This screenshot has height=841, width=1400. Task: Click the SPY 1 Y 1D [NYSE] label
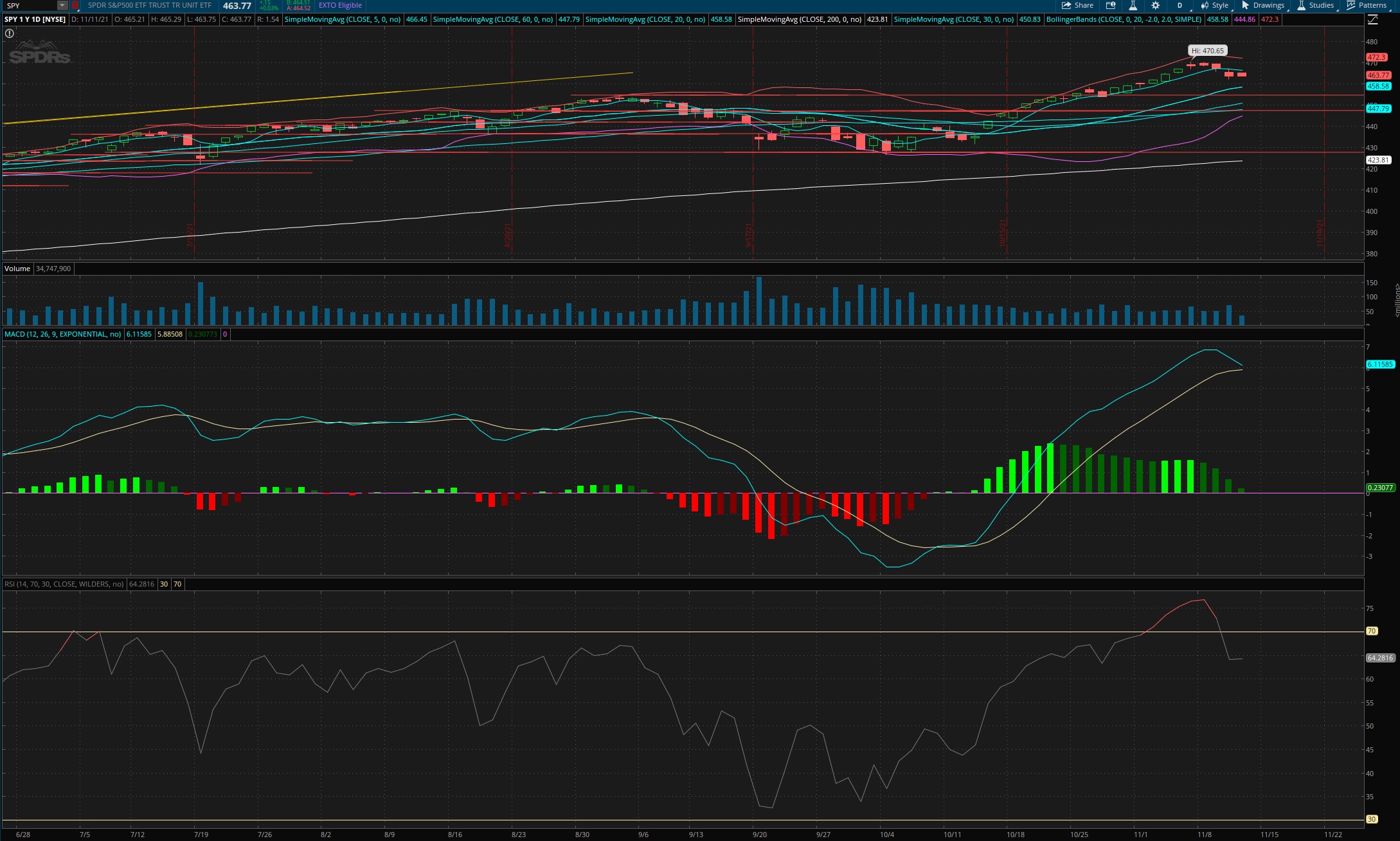click(35, 19)
